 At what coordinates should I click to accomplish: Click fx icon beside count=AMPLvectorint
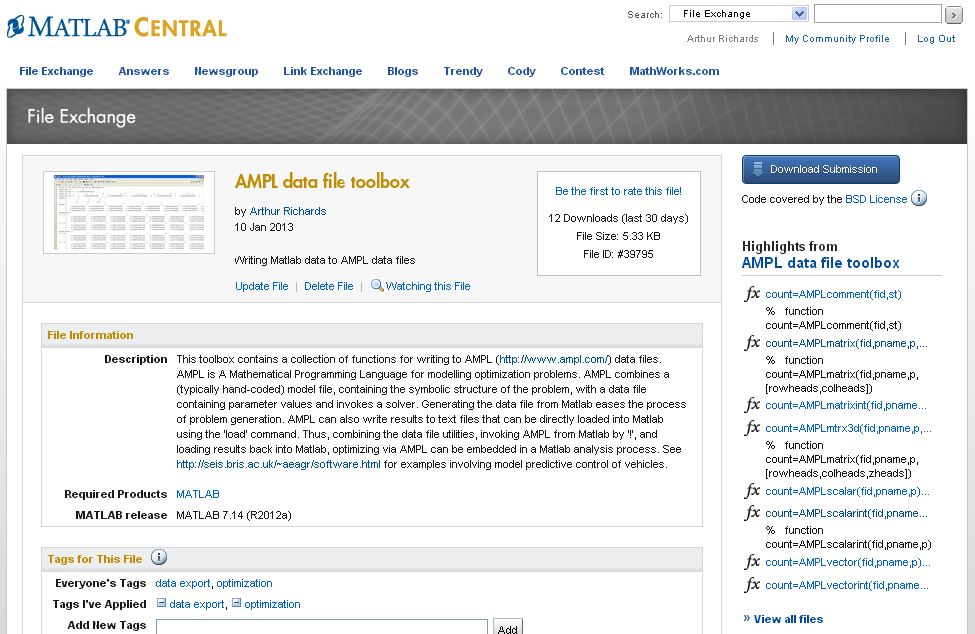[752, 584]
